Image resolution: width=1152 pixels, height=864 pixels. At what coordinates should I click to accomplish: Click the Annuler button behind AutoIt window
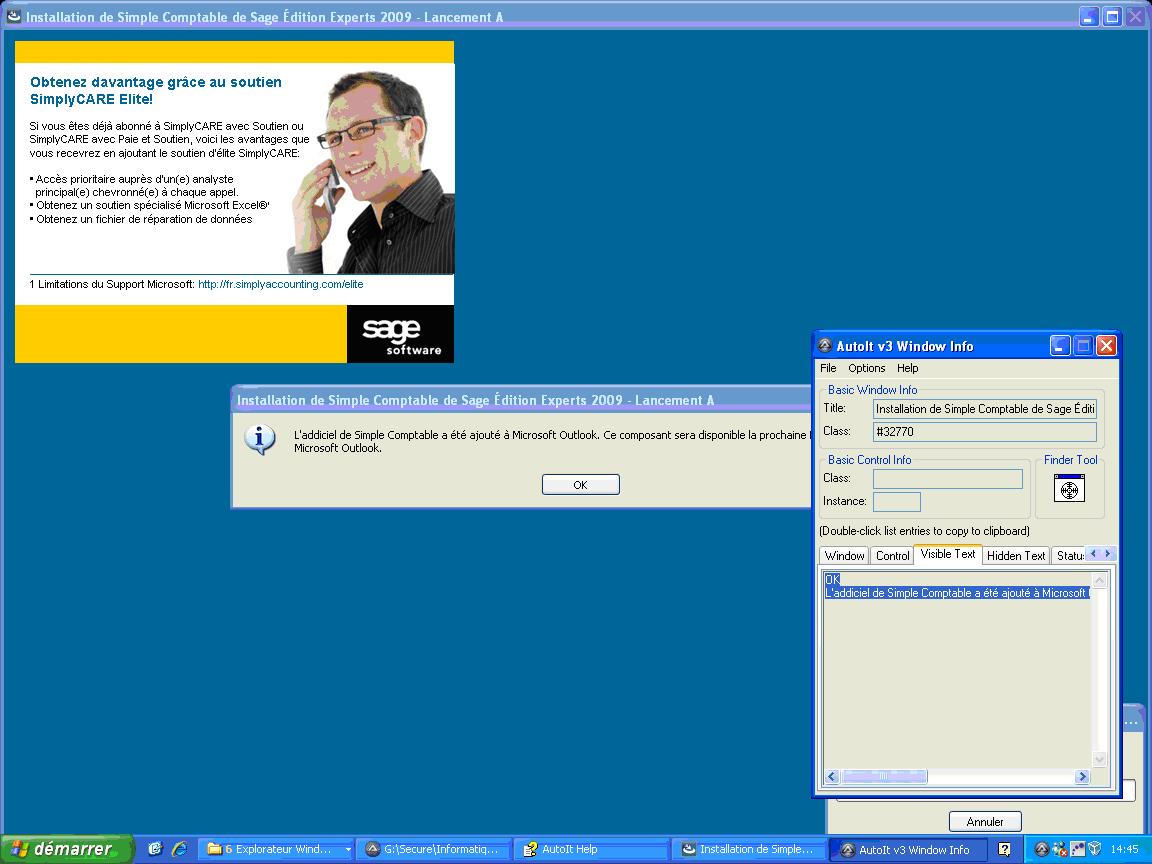(x=984, y=821)
